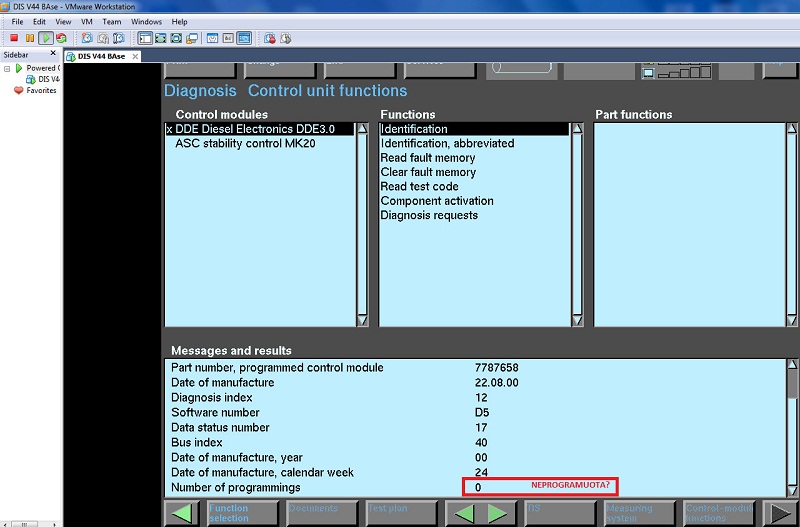Click the Function selection button
The image size is (800, 527).
click(241, 513)
